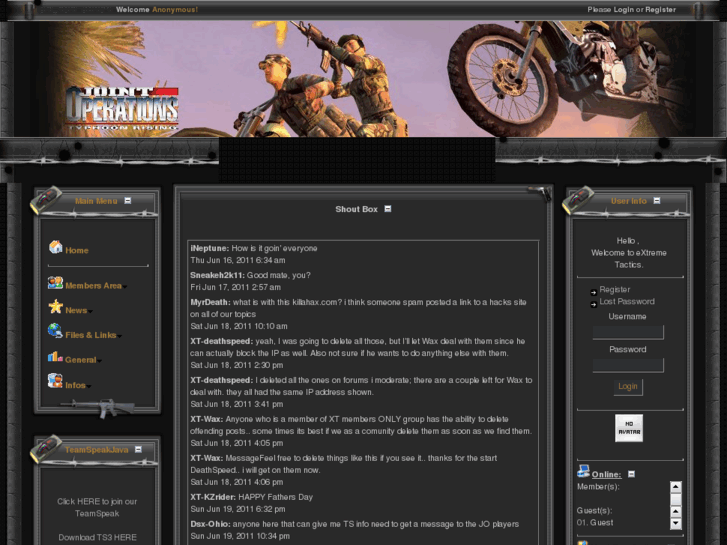Click iNeptune username in Shout Box

(210, 248)
